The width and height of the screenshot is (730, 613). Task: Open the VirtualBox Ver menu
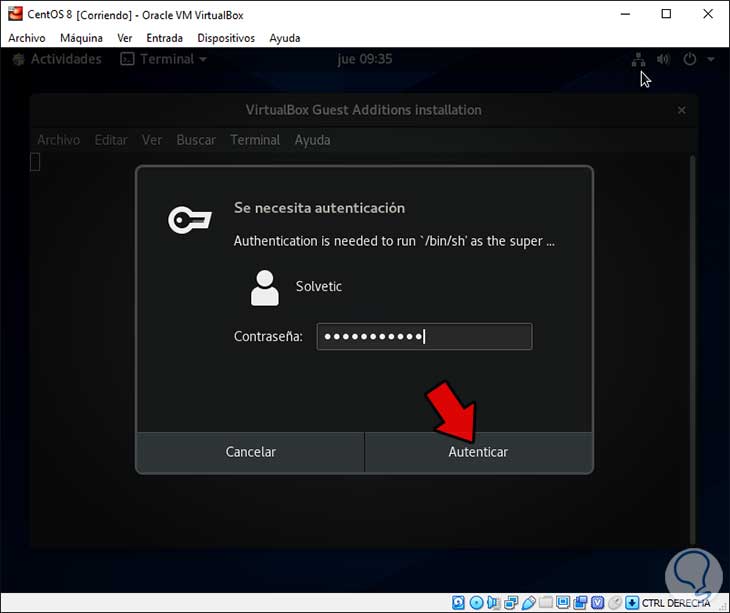(125, 38)
